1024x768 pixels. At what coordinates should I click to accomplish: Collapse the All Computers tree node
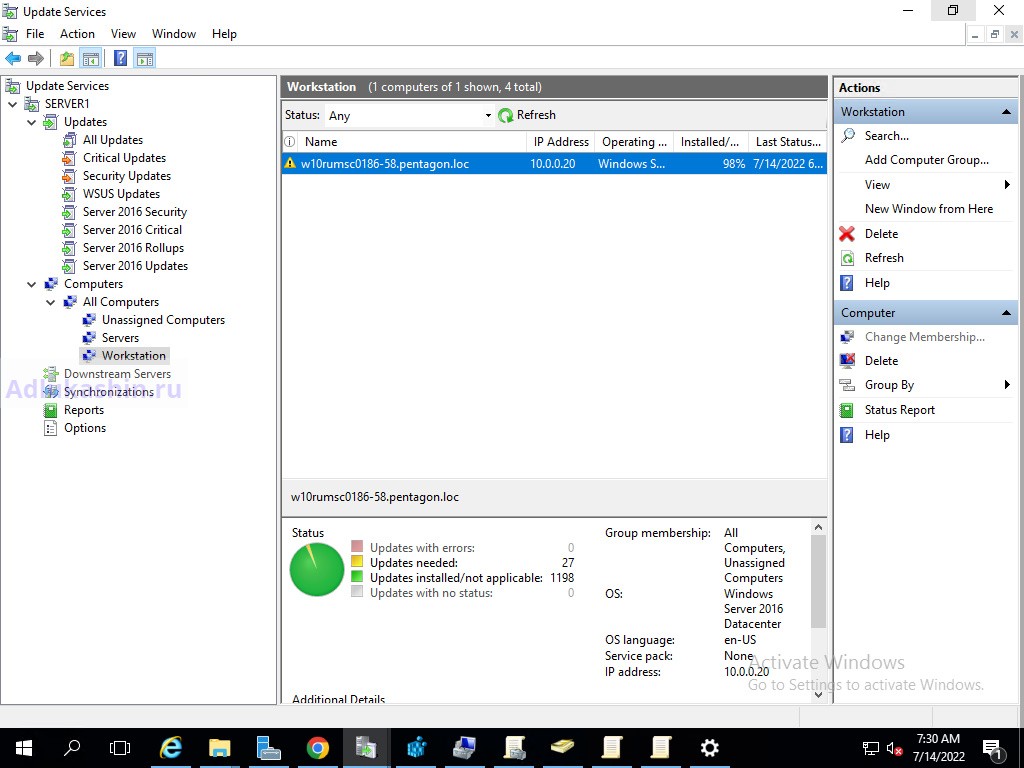tap(51, 302)
